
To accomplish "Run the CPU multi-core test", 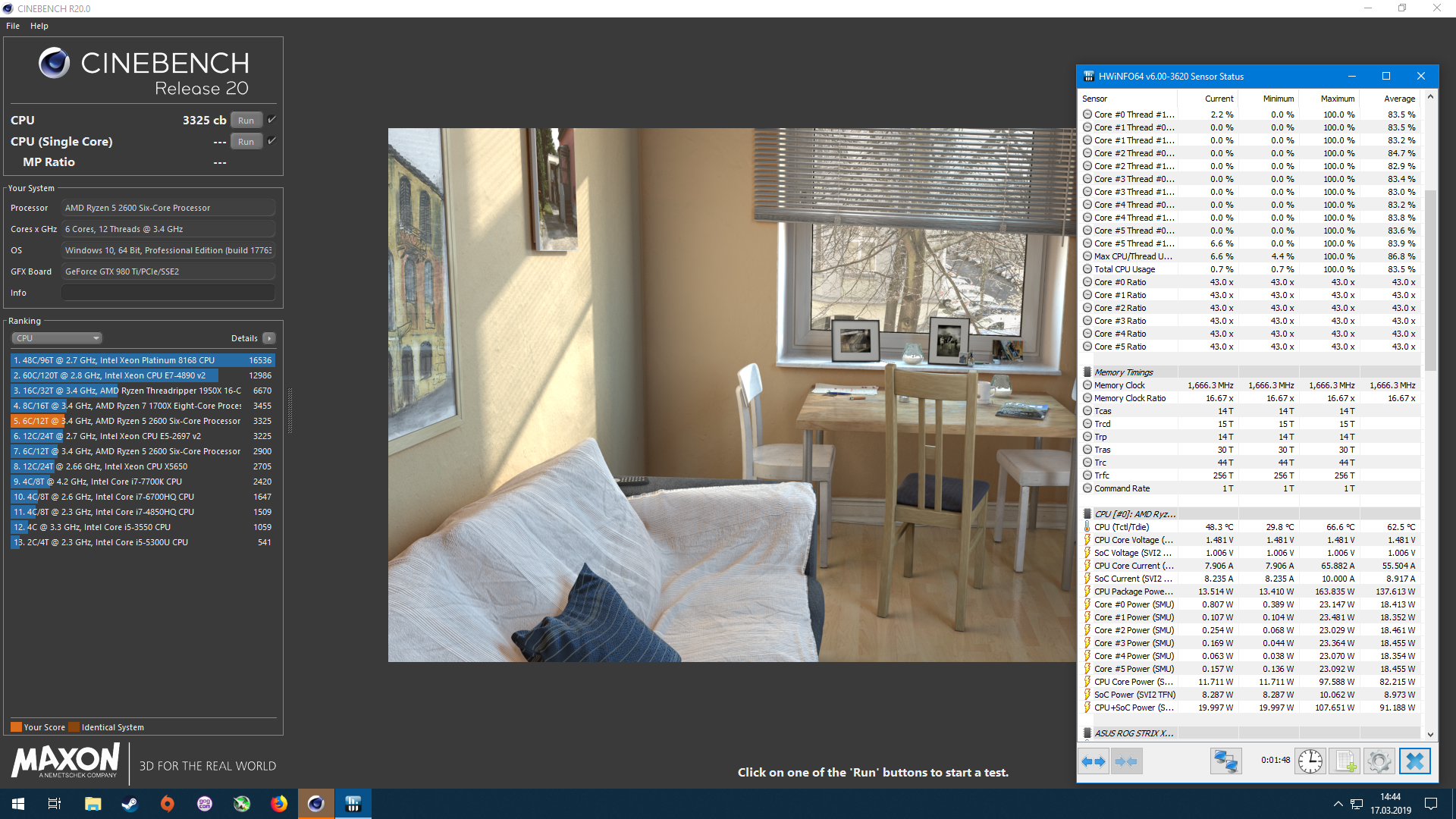I will click(x=246, y=121).
